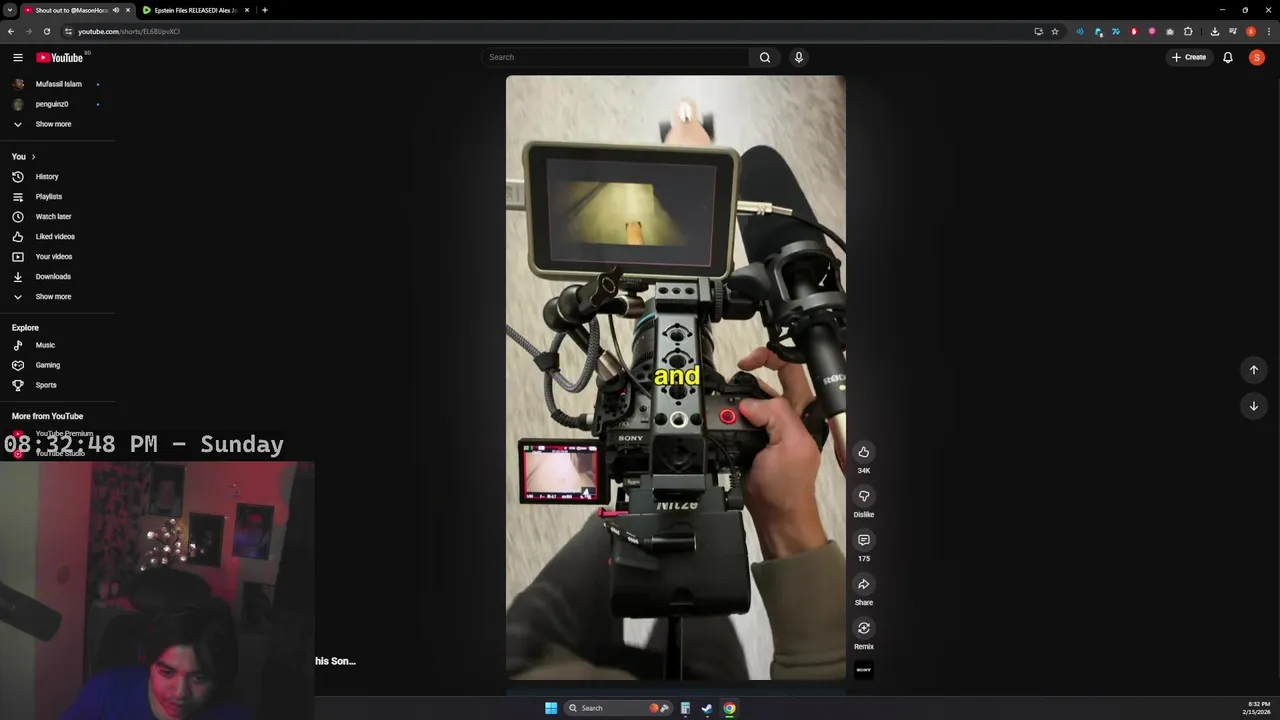
Task: Start voice search with the microphone
Action: (x=799, y=57)
